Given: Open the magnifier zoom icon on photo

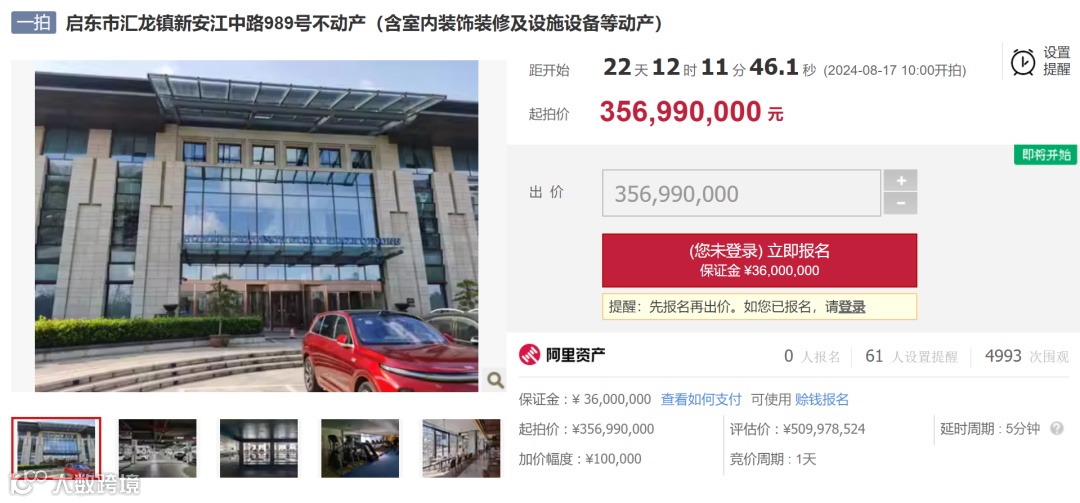Looking at the screenshot, I should point(495,380).
